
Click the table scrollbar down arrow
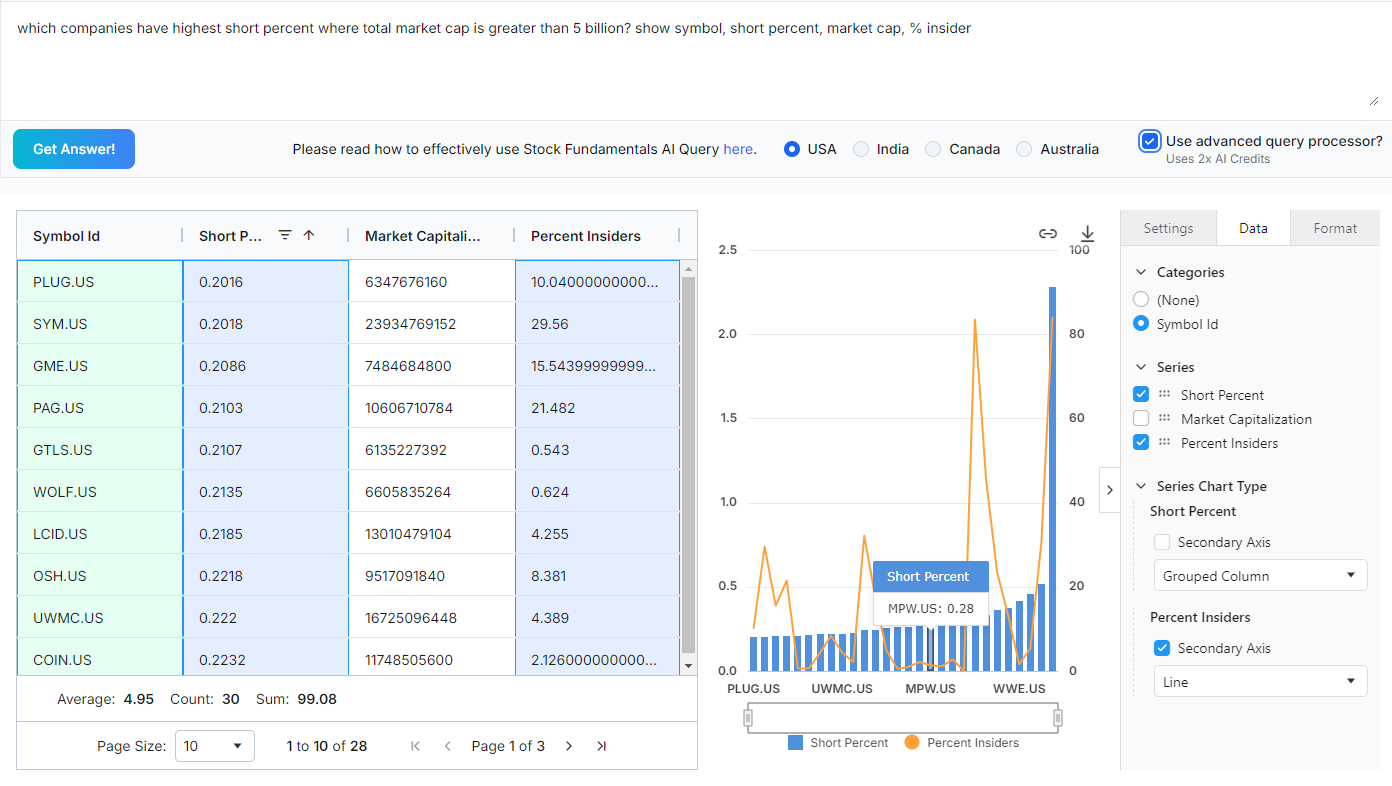click(687, 666)
